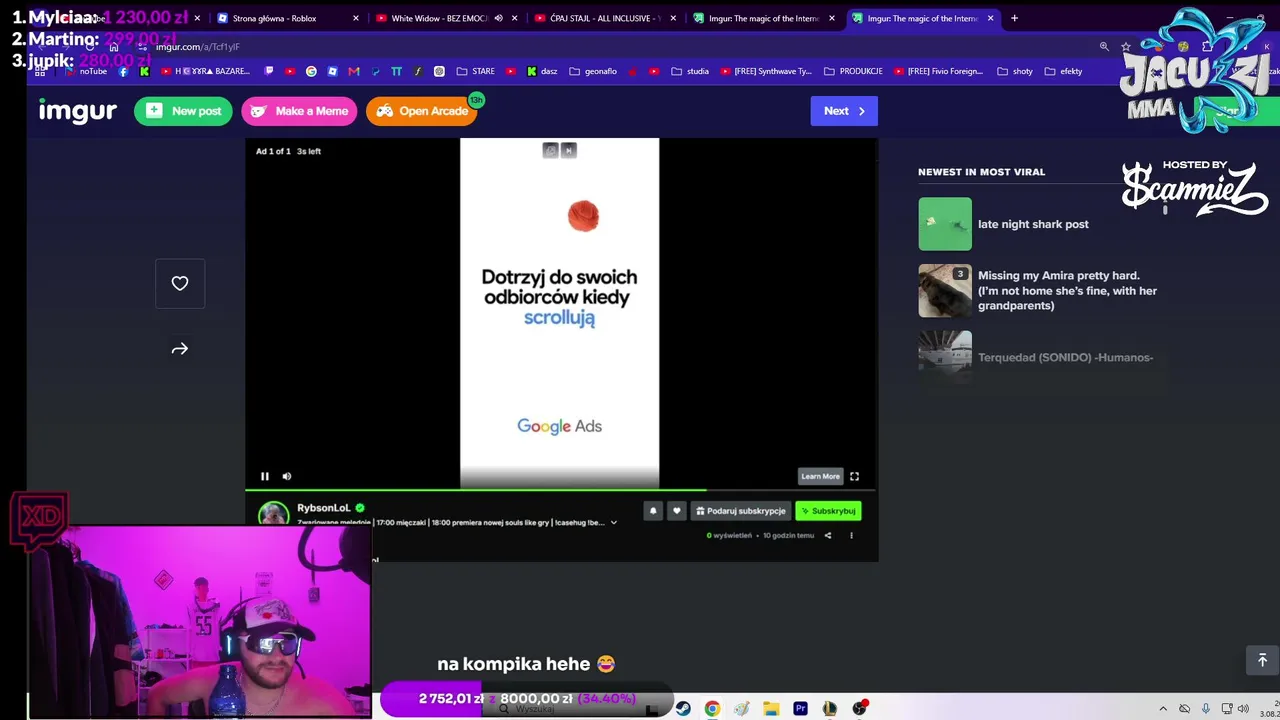Favorite the post with the heart icon

tap(180, 284)
